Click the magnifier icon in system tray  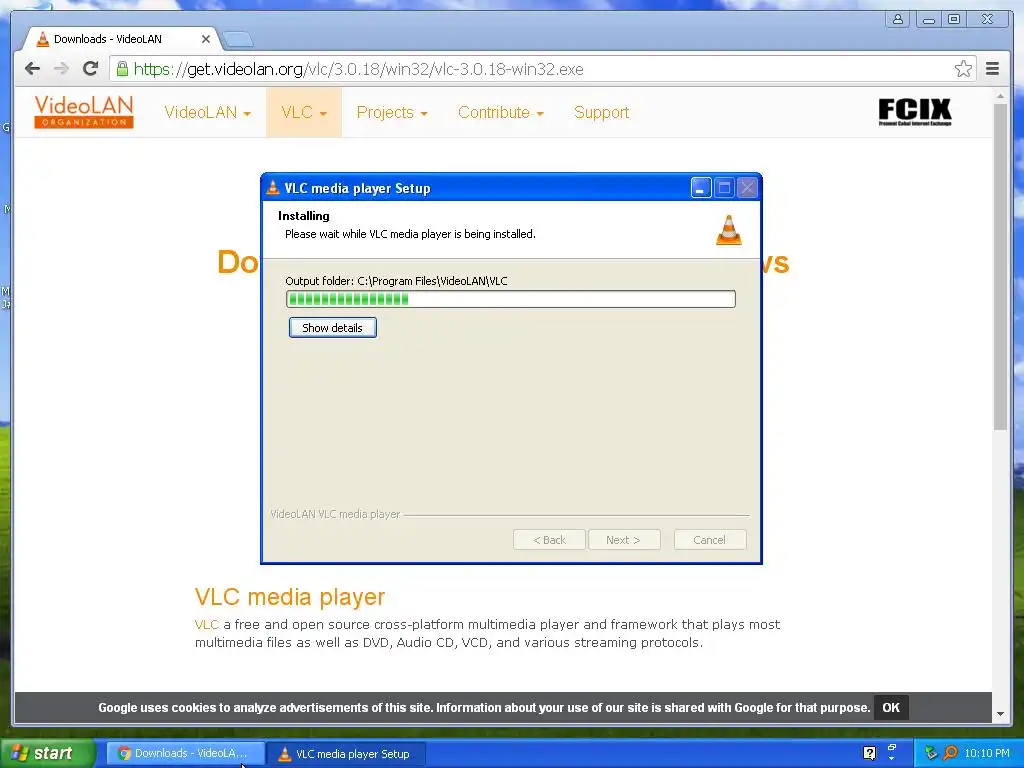pyautogui.click(x=950, y=753)
